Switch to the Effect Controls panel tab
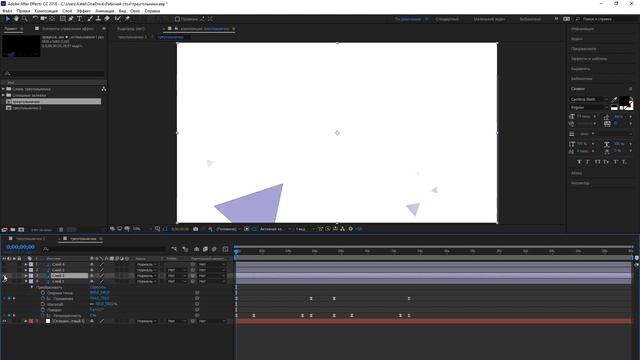Screen dimensions: 640x360 pyautogui.click(x=68, y=29)
